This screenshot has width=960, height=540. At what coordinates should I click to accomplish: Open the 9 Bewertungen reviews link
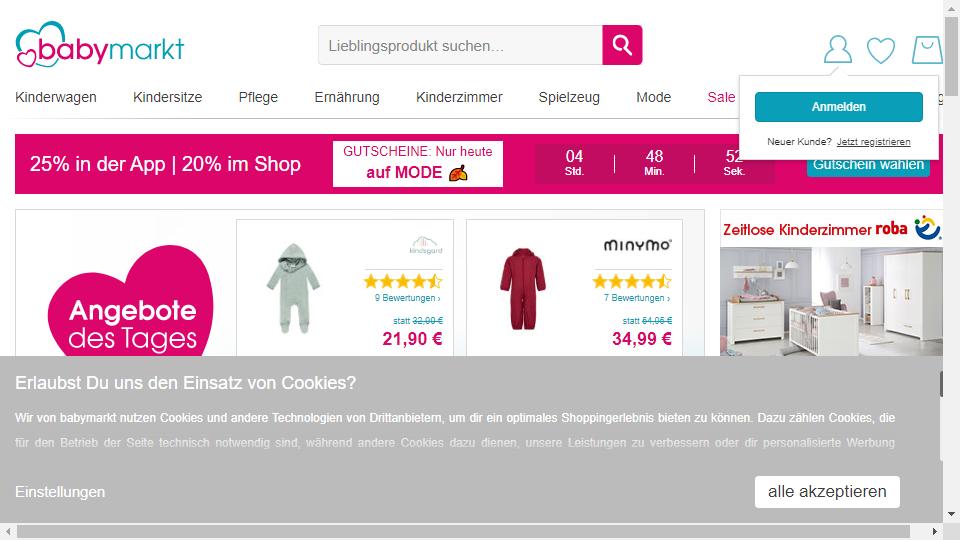click(407, 298)
